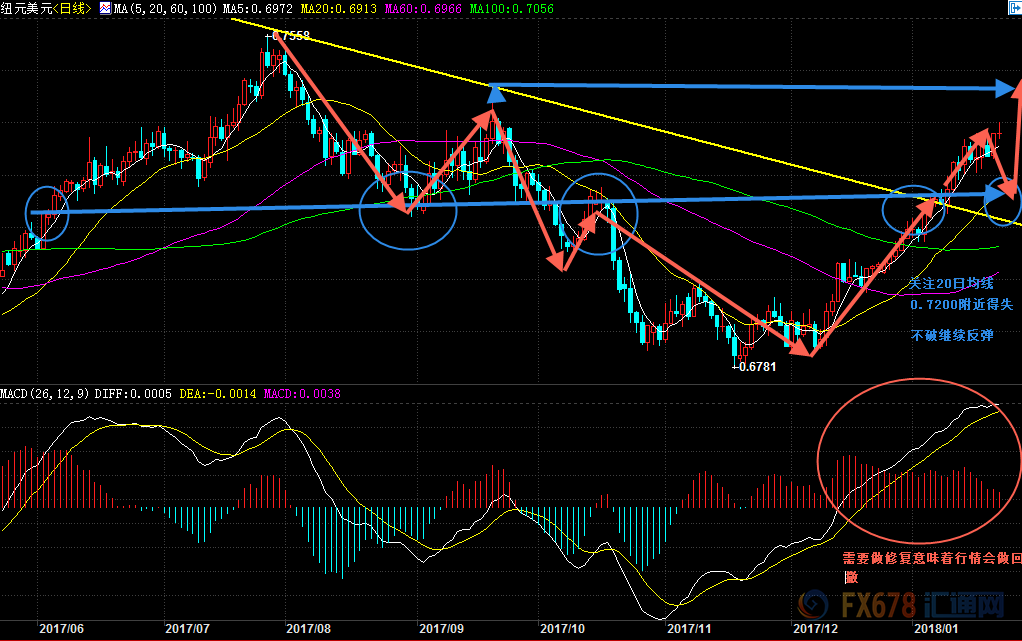This screenshot has height=641, width=1022.
Task: Click the blue triangle marker at September peak
Action: click(496, 94)
